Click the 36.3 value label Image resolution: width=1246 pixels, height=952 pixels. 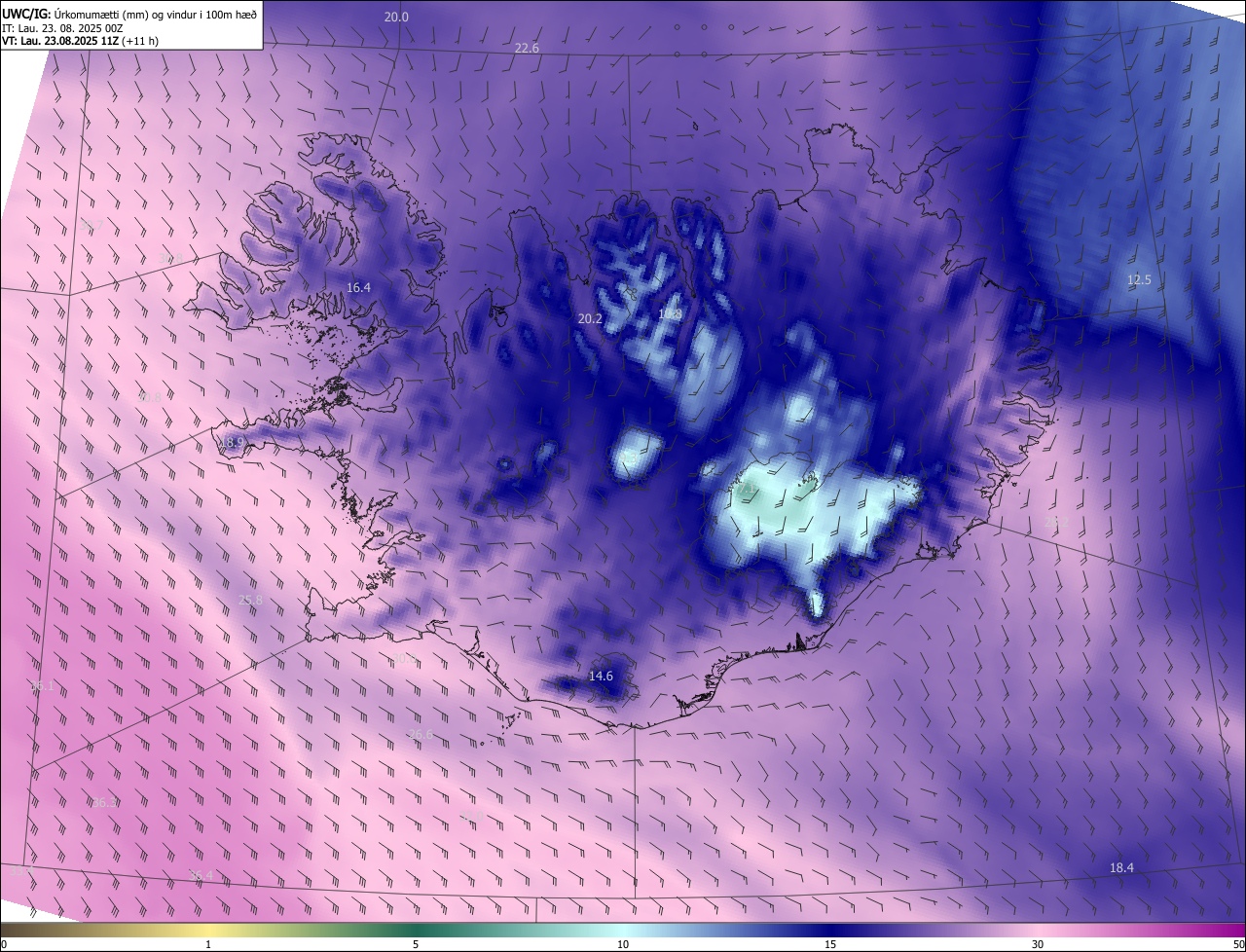[105, 802]
